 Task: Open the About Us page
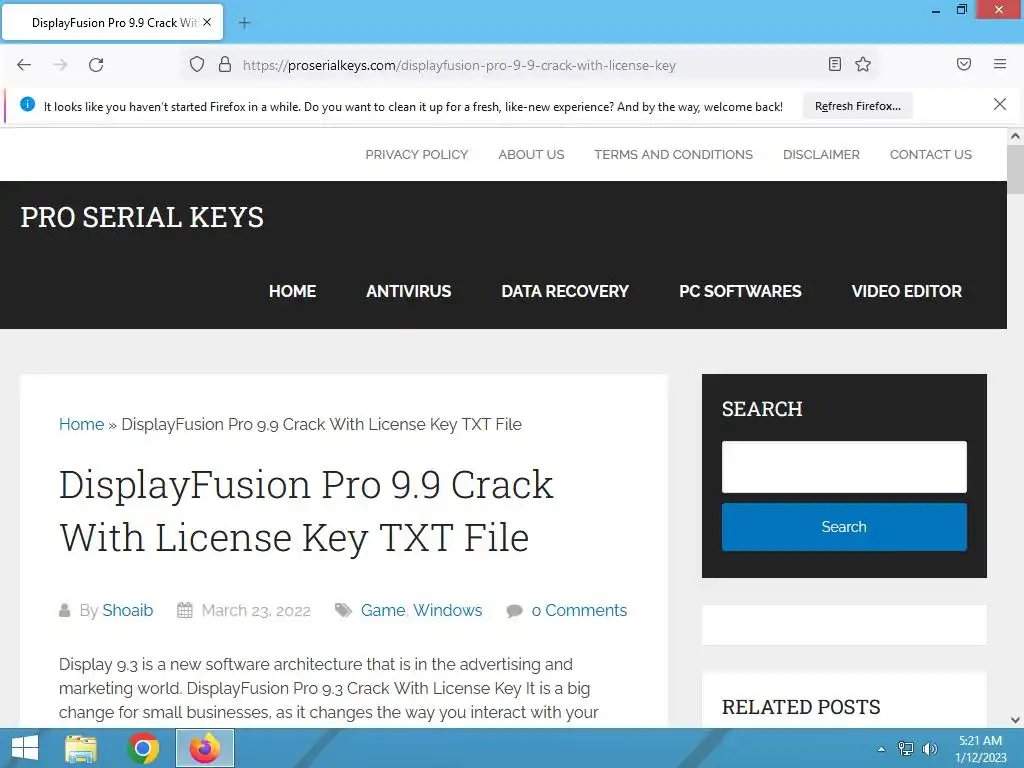click(x=531, y=155)
